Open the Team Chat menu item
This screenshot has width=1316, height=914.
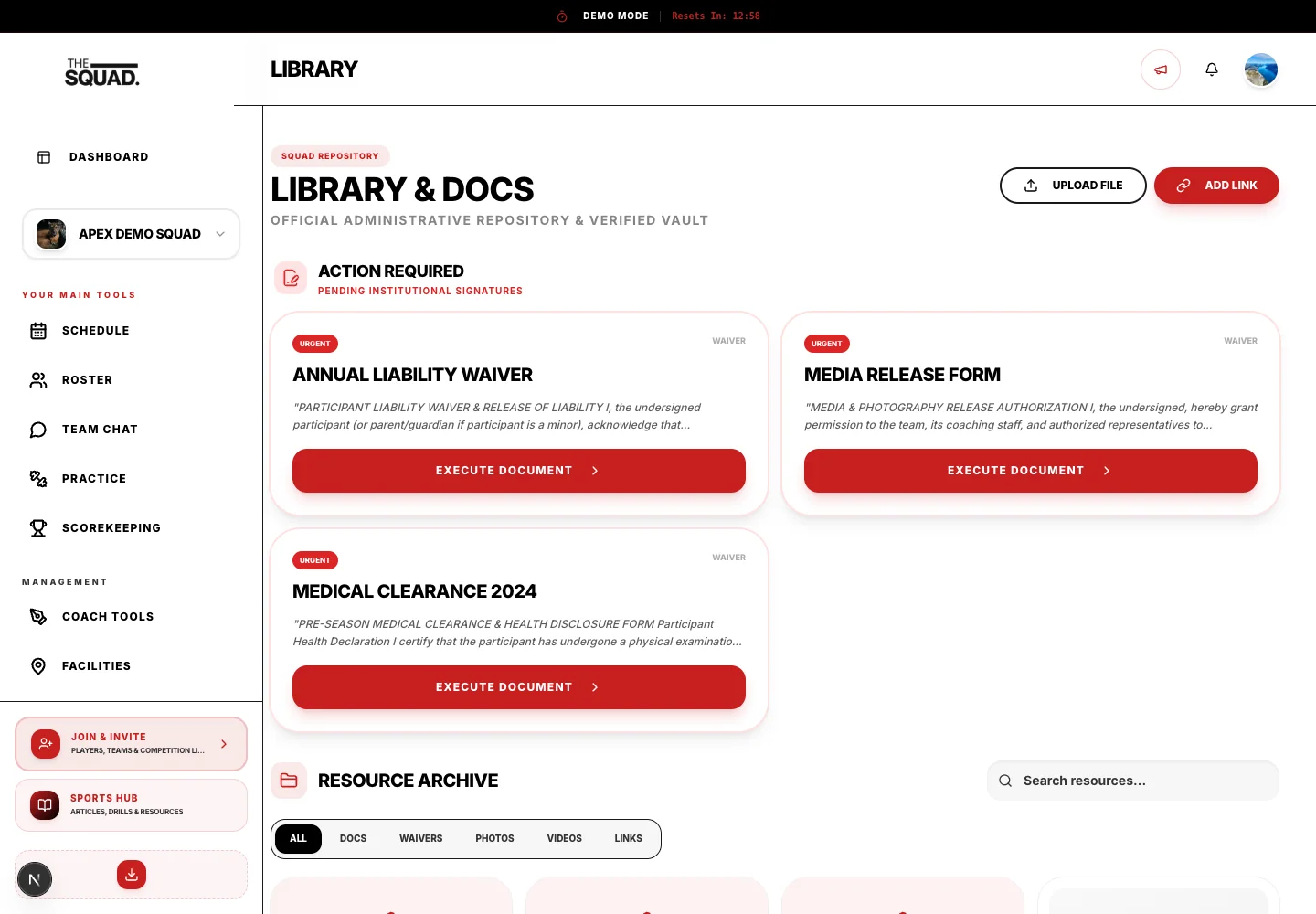(132, 430)
